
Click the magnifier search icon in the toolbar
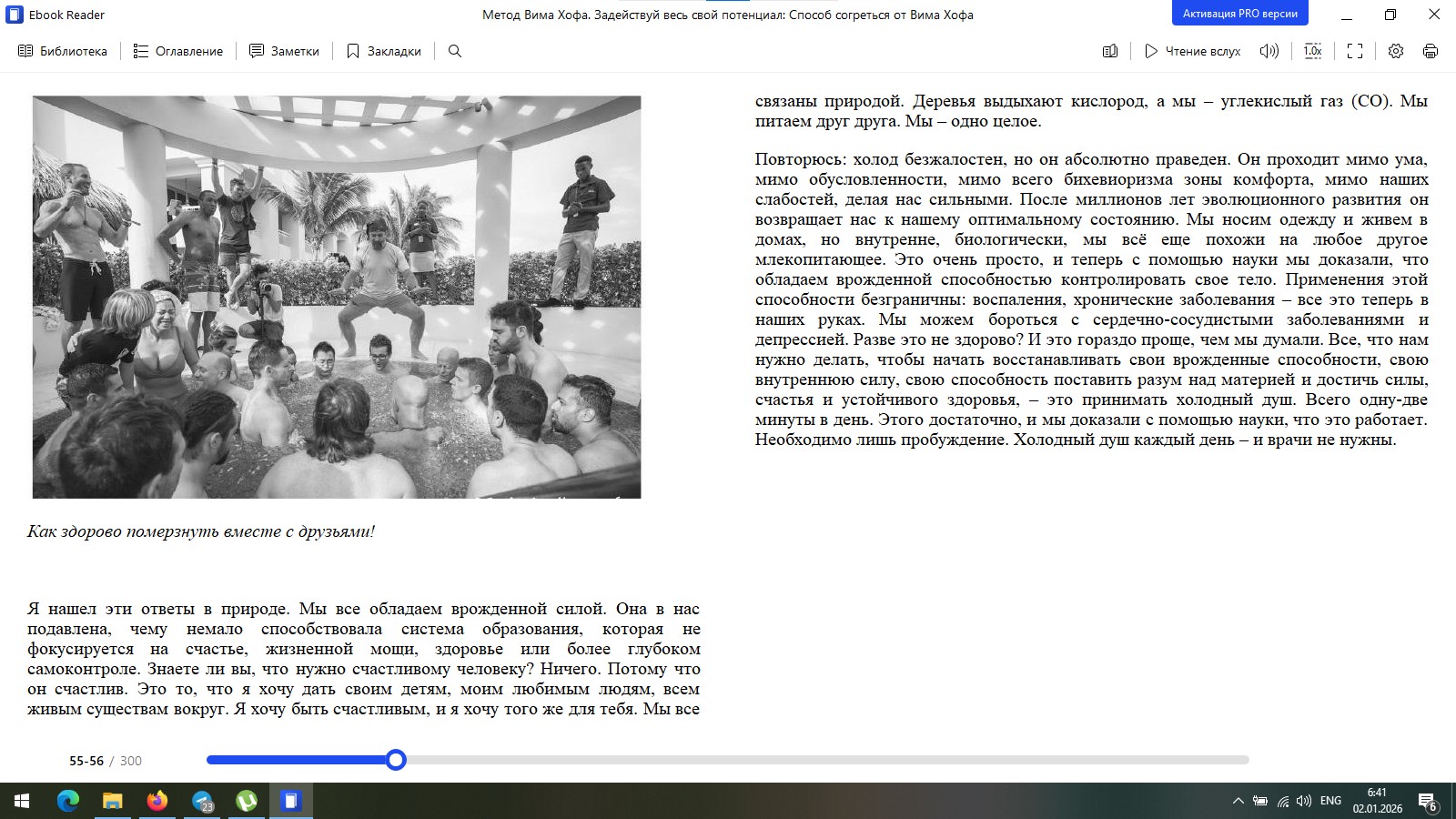(x=455, y=51)
